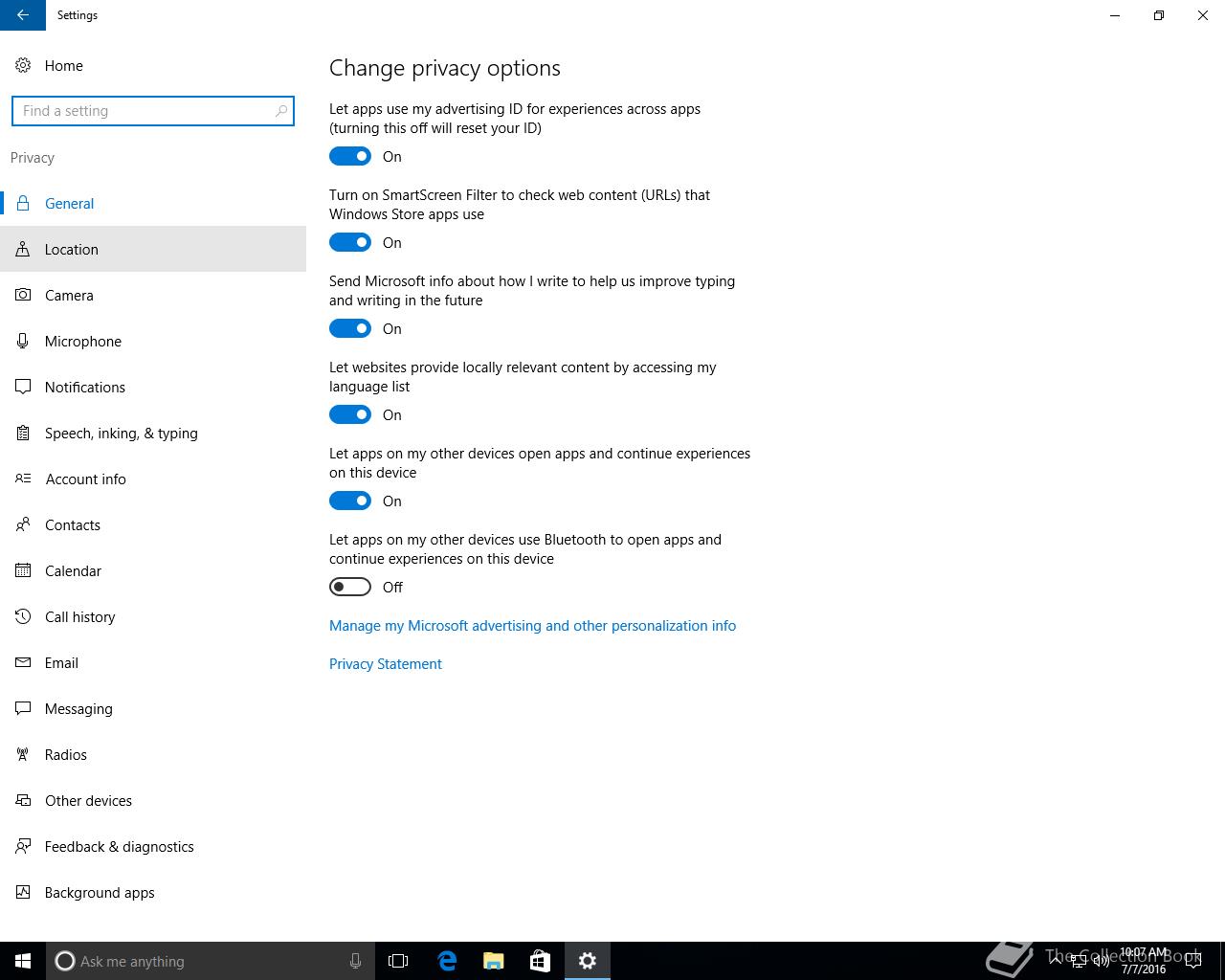Image resolution: width=1225 pixels, height=980 pixels.
Task: Open the Windows Store from the taskbar
Action: click(540, 961)
